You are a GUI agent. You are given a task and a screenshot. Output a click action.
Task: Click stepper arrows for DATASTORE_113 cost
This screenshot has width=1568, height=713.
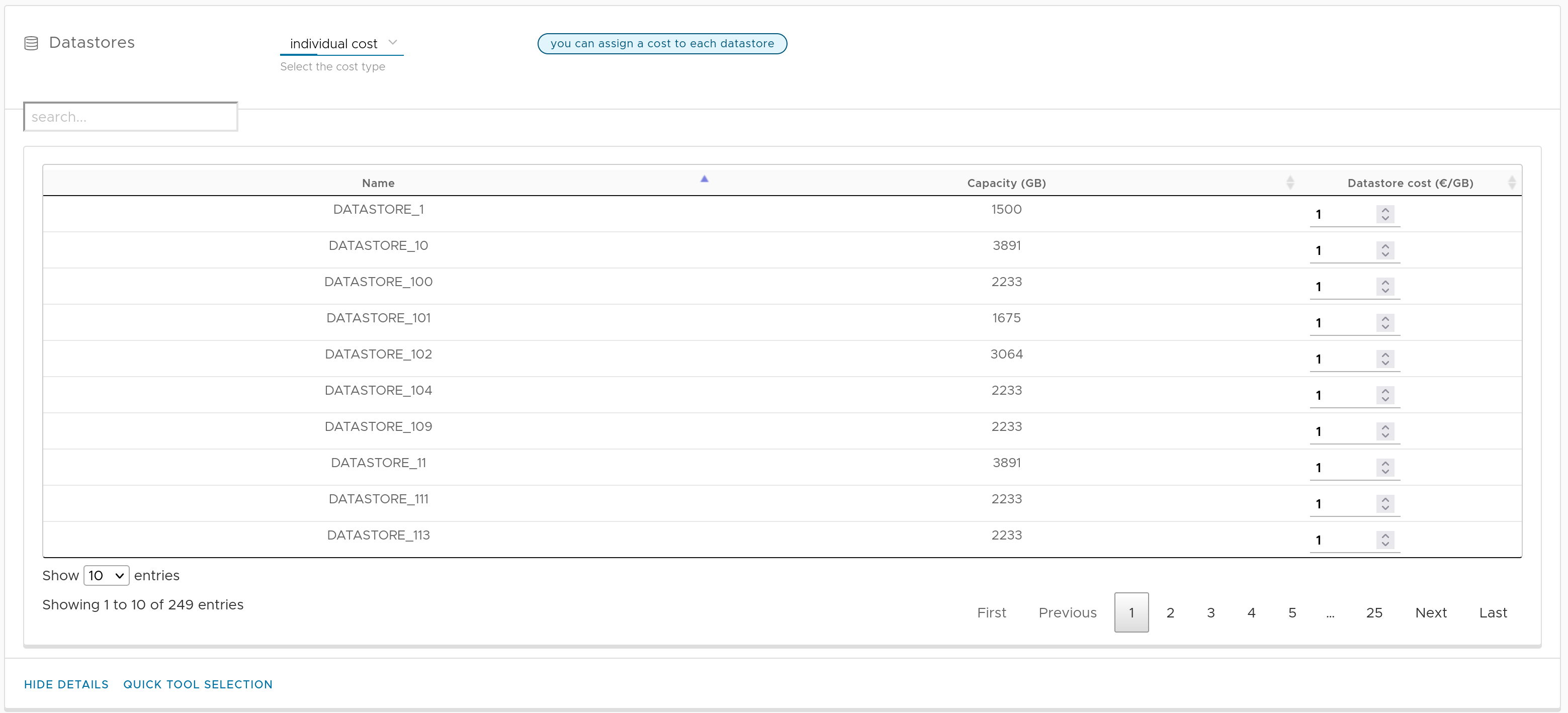click(x=1385, y=540)
